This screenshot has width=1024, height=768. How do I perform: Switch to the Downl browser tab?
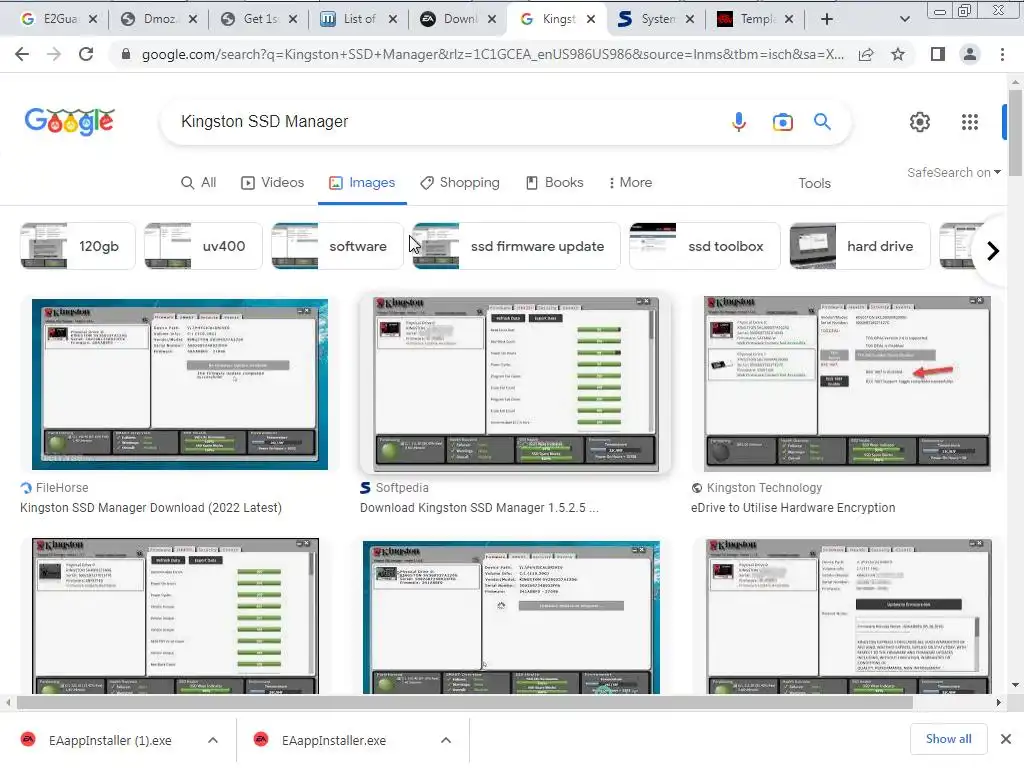[x=457, y=20]
